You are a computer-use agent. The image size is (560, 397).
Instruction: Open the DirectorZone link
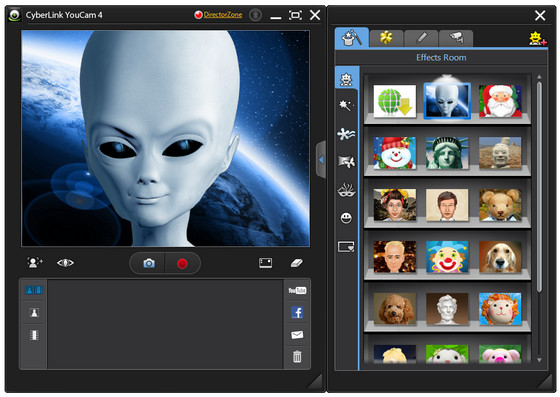tap(223, 15)
